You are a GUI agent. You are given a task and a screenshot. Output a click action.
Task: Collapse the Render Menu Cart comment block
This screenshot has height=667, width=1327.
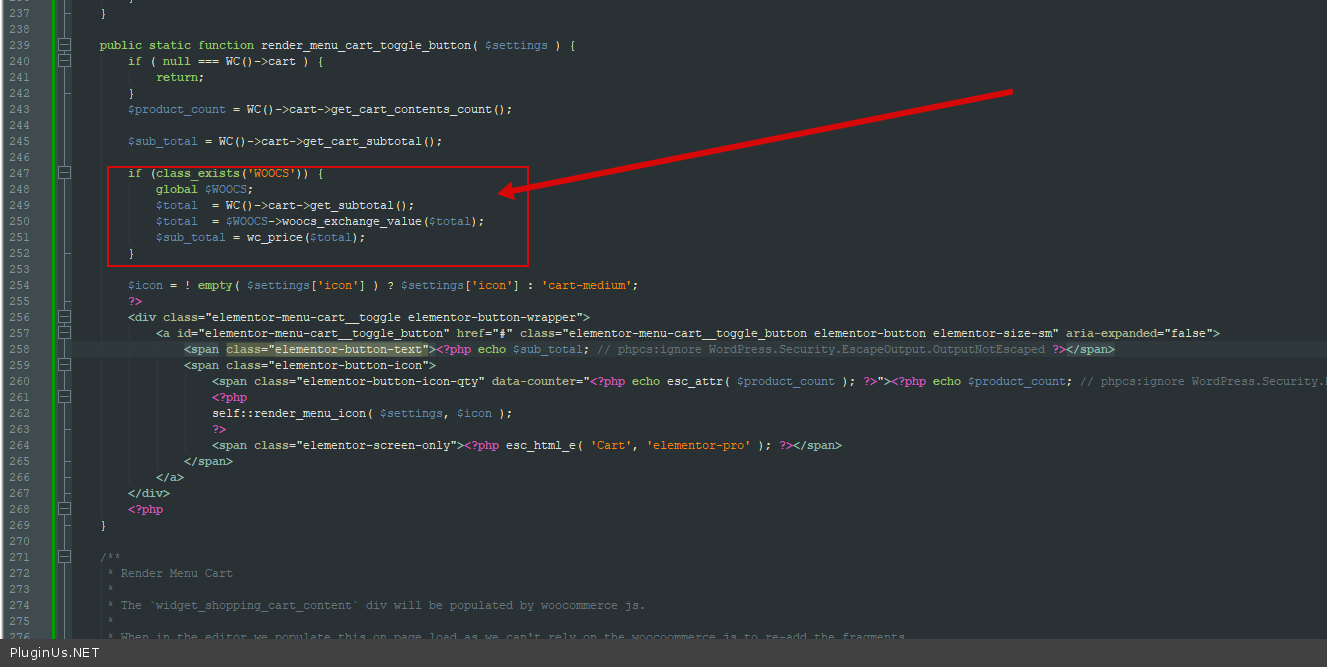(64, 557)
